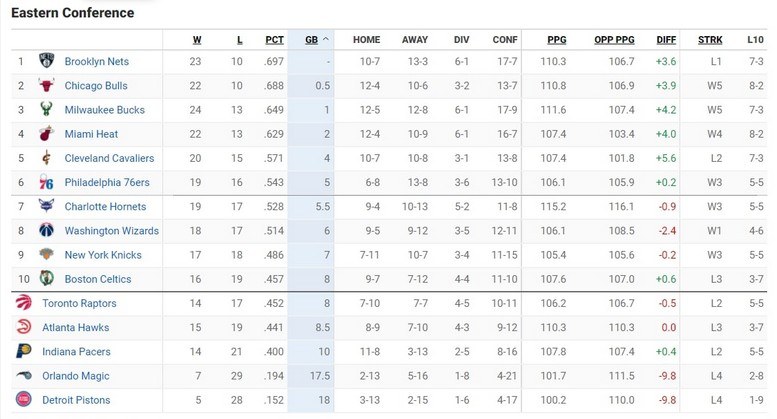Viewport: 777px width, 419px height.
Task: Click the Chicago Bulls logo icon
Action: [x=46, y=85]
